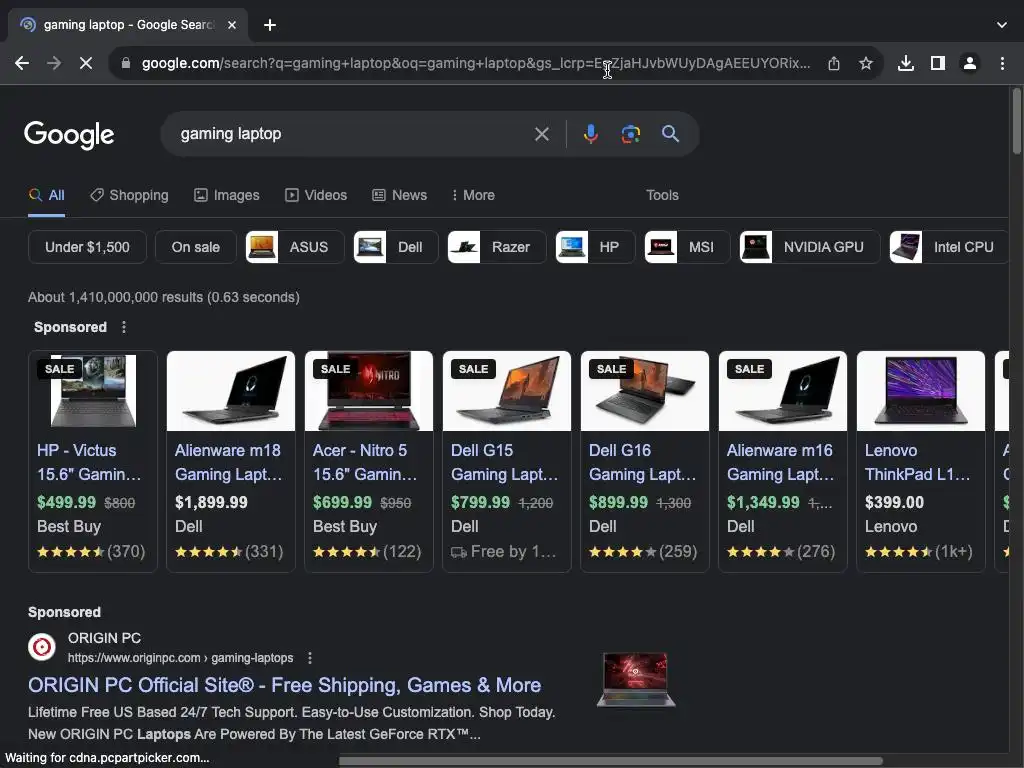The width and height of the screenshot is (1024, 768).
Task: Expand the tab search chevron
Action: point(1001,25)
